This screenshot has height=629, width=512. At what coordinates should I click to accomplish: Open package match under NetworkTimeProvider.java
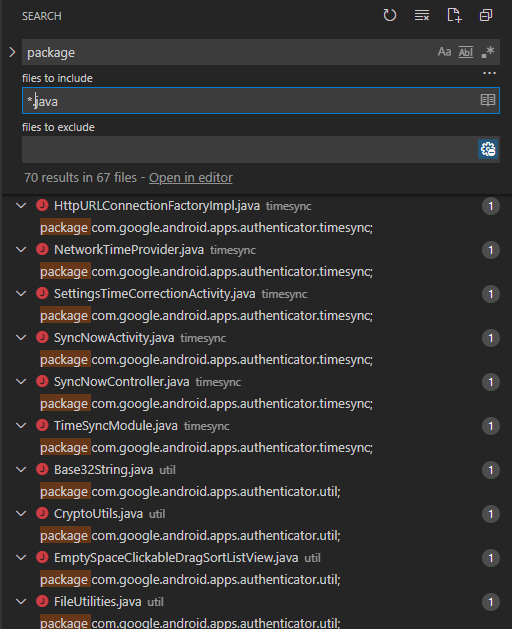pos(206,272)
